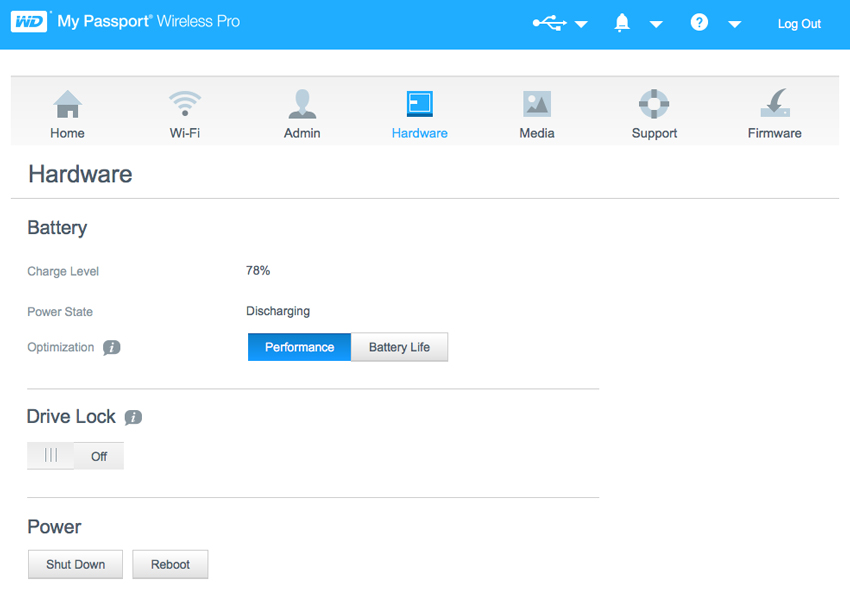Viewport: 850px width, 589px height.
Task: Log out of the dashboard
Action: tap(799, 24)
